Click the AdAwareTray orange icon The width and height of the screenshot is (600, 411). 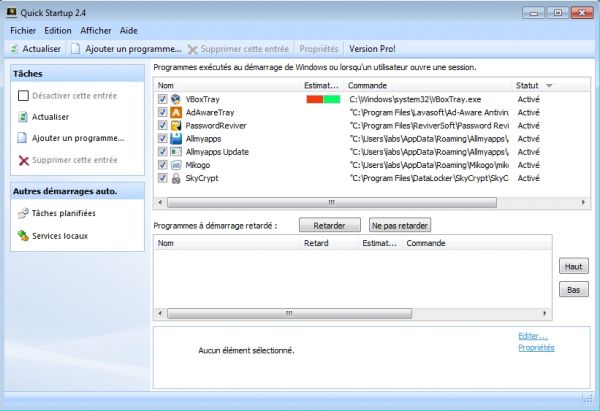[176, 113]
